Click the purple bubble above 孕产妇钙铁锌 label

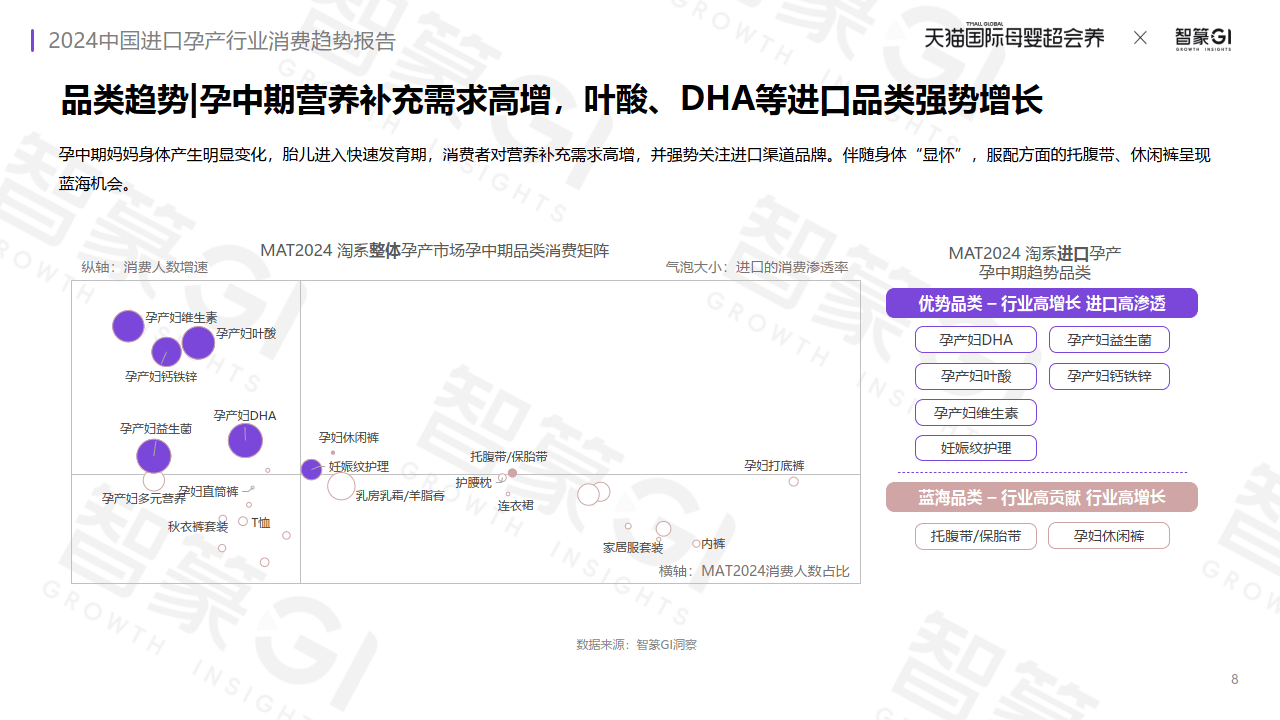(x=166, y=352)
